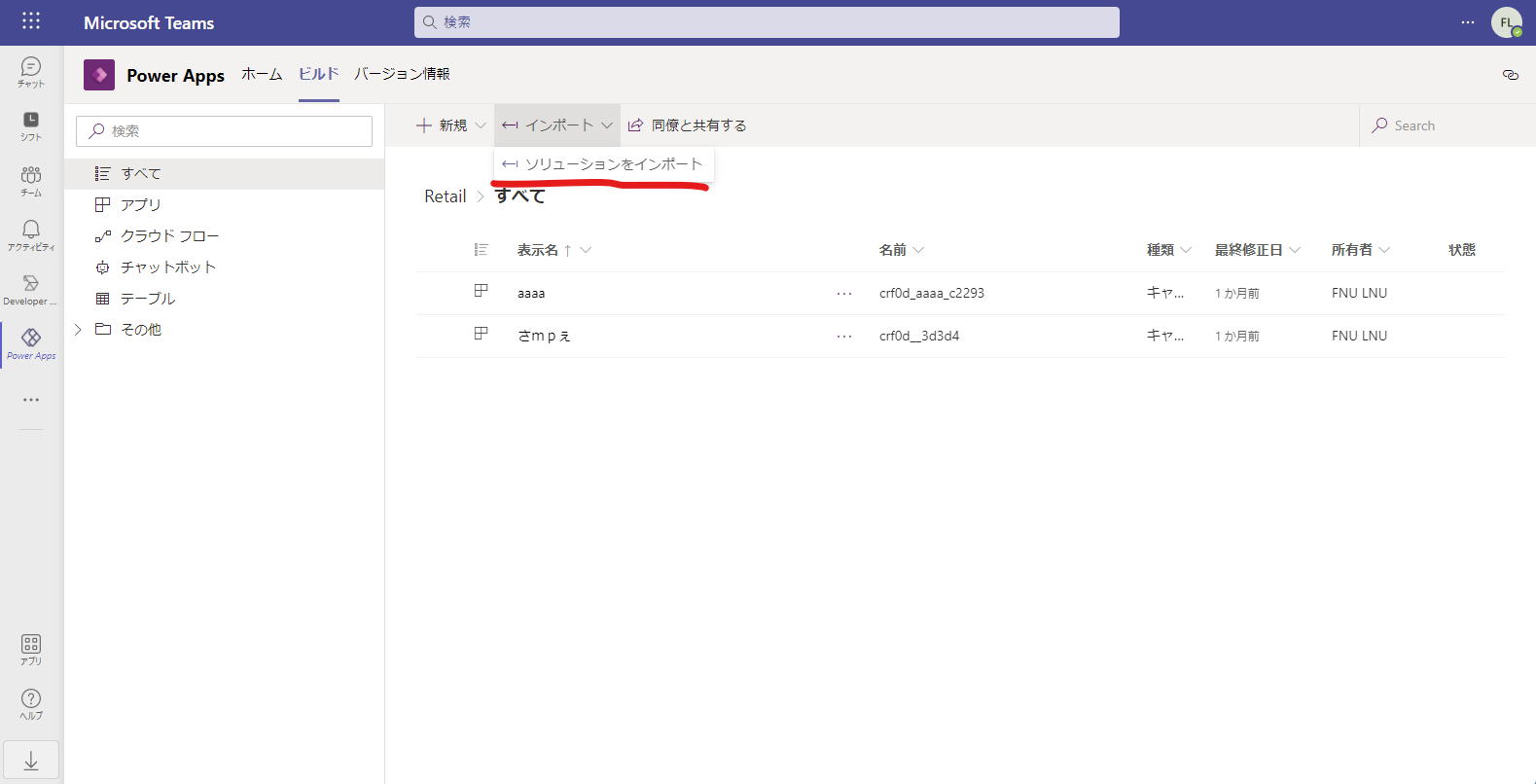1536x784 pixels.
Task: Click the canvas app icon of aaaa row
Action: pos(481,291)
